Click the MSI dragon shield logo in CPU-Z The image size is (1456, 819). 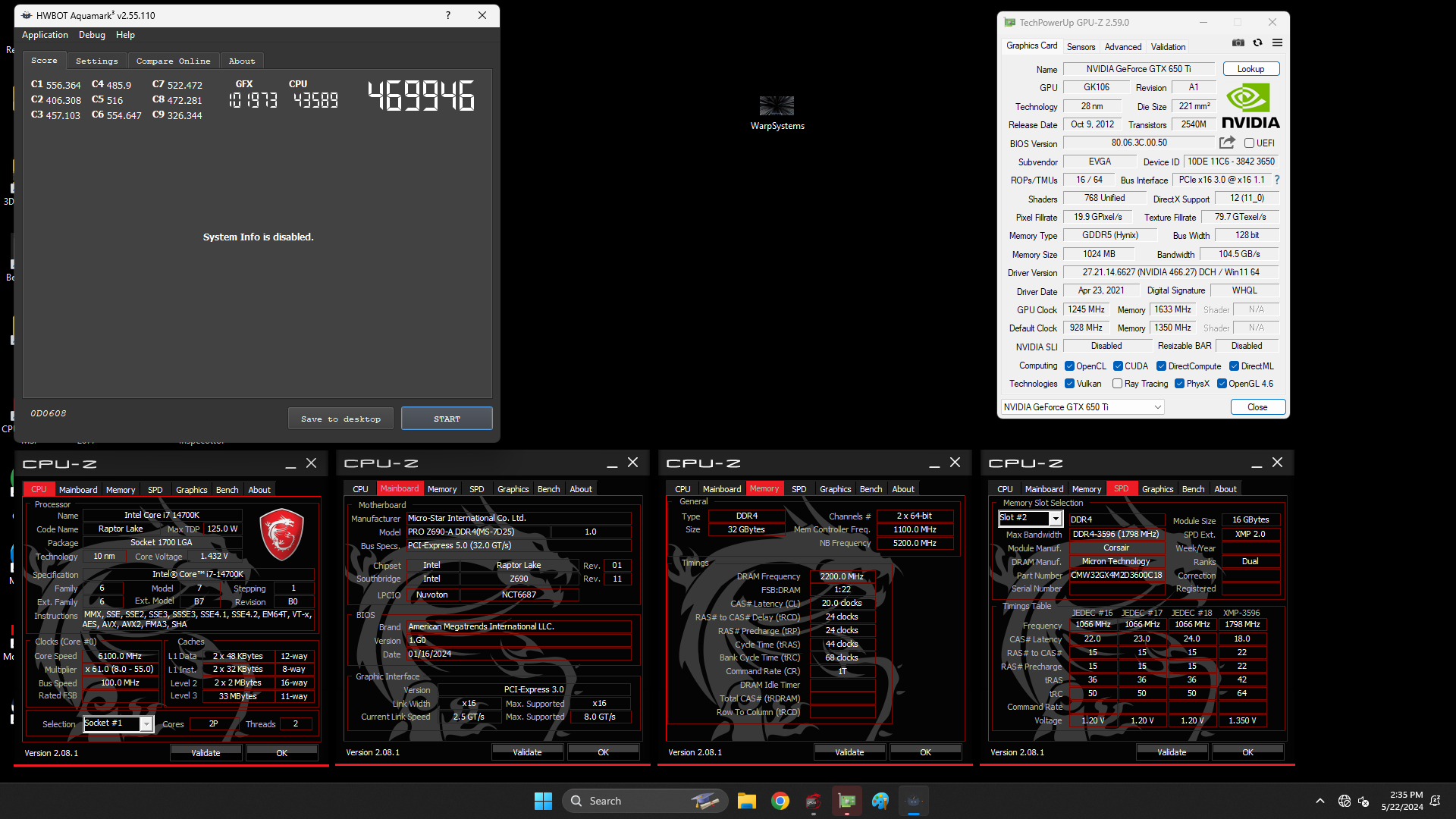281,534
